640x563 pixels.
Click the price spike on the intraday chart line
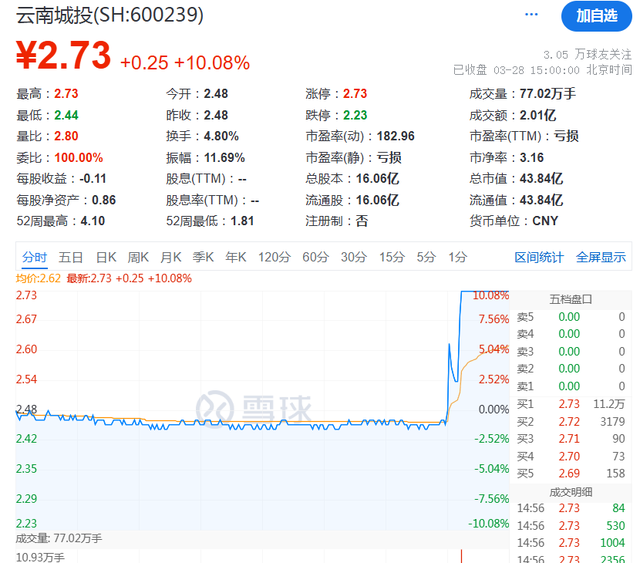tap(449, 346)
